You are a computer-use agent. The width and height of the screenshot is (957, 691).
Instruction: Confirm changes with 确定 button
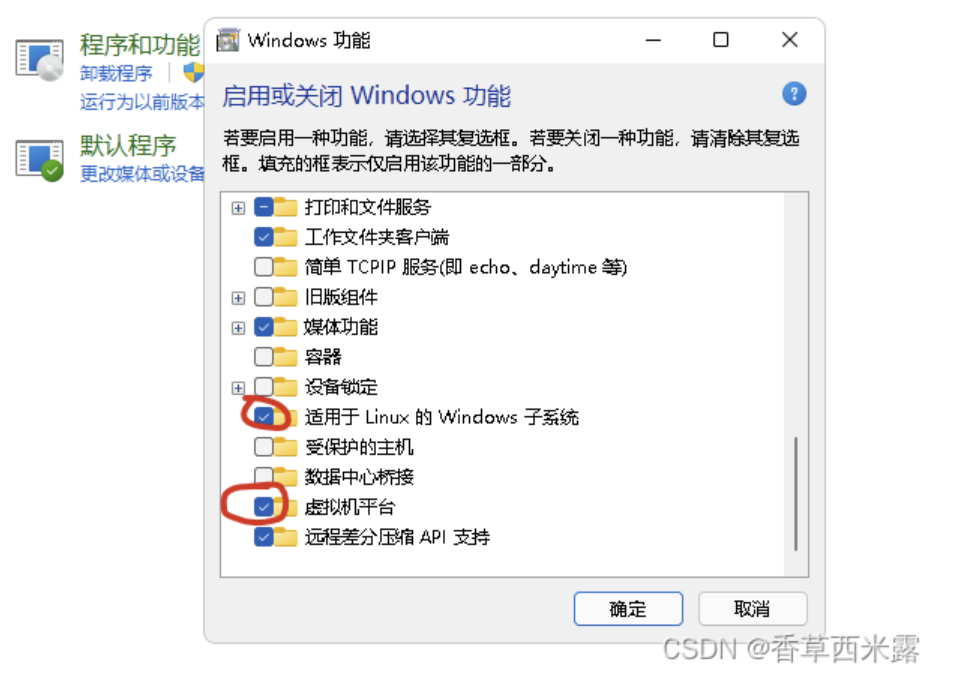[x=628, y=609]
